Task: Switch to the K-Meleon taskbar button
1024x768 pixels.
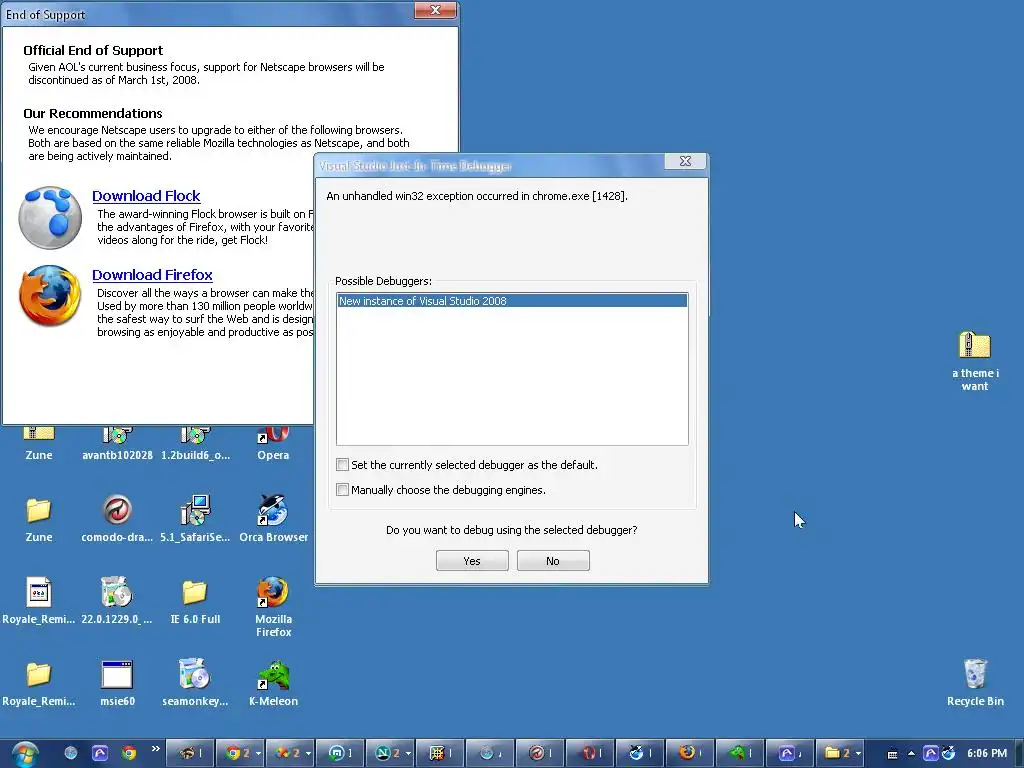Action: click(740, 753)
